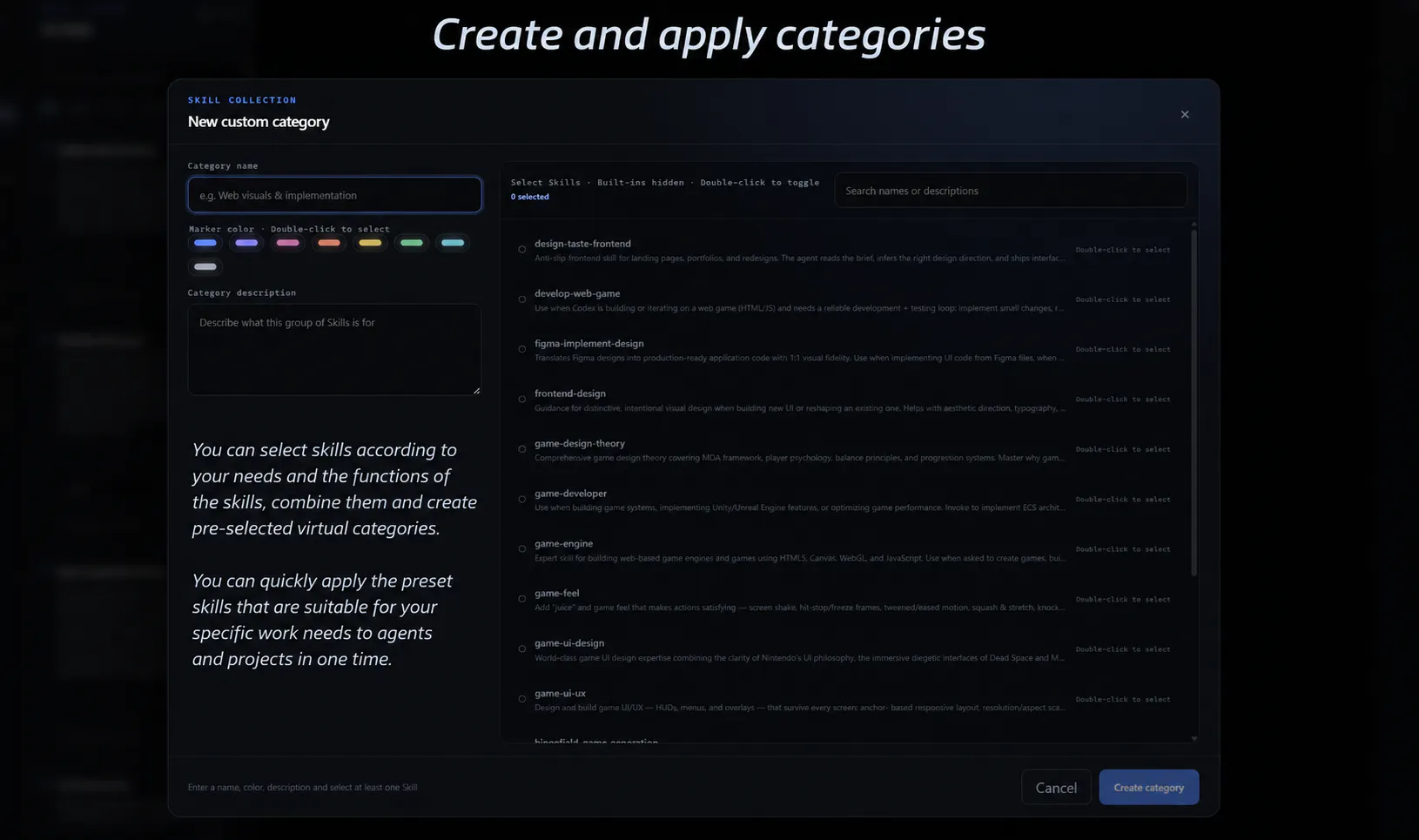Choose the pink marker color swatch
The height and width of the screenshot is (840, 1419).
[x=287, y=243]
